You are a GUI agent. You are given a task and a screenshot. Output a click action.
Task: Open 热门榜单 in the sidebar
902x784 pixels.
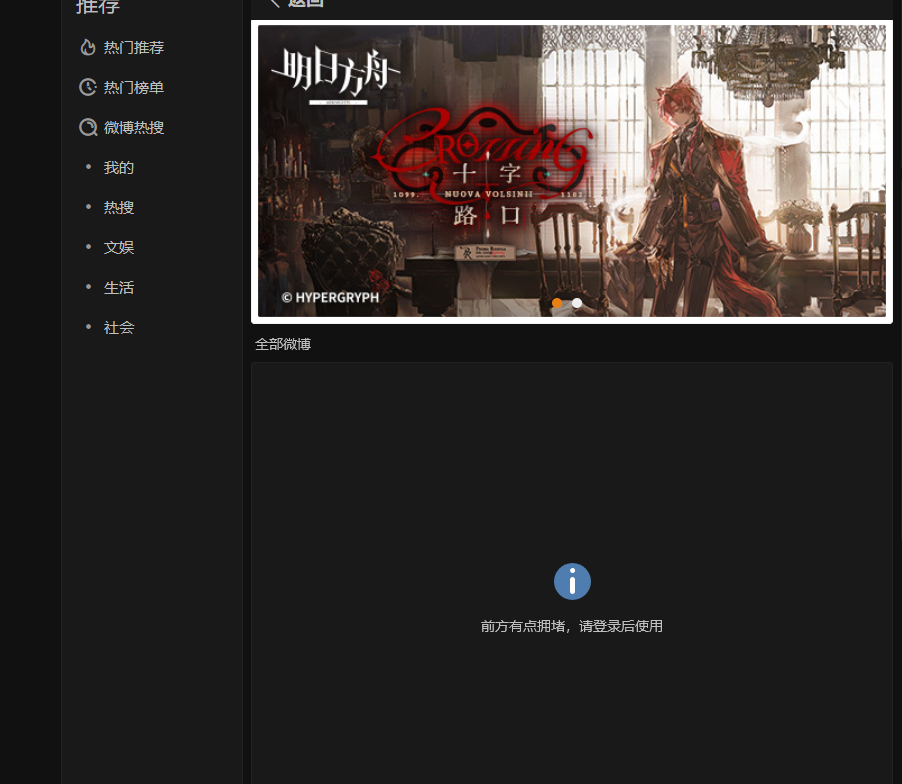133,87
